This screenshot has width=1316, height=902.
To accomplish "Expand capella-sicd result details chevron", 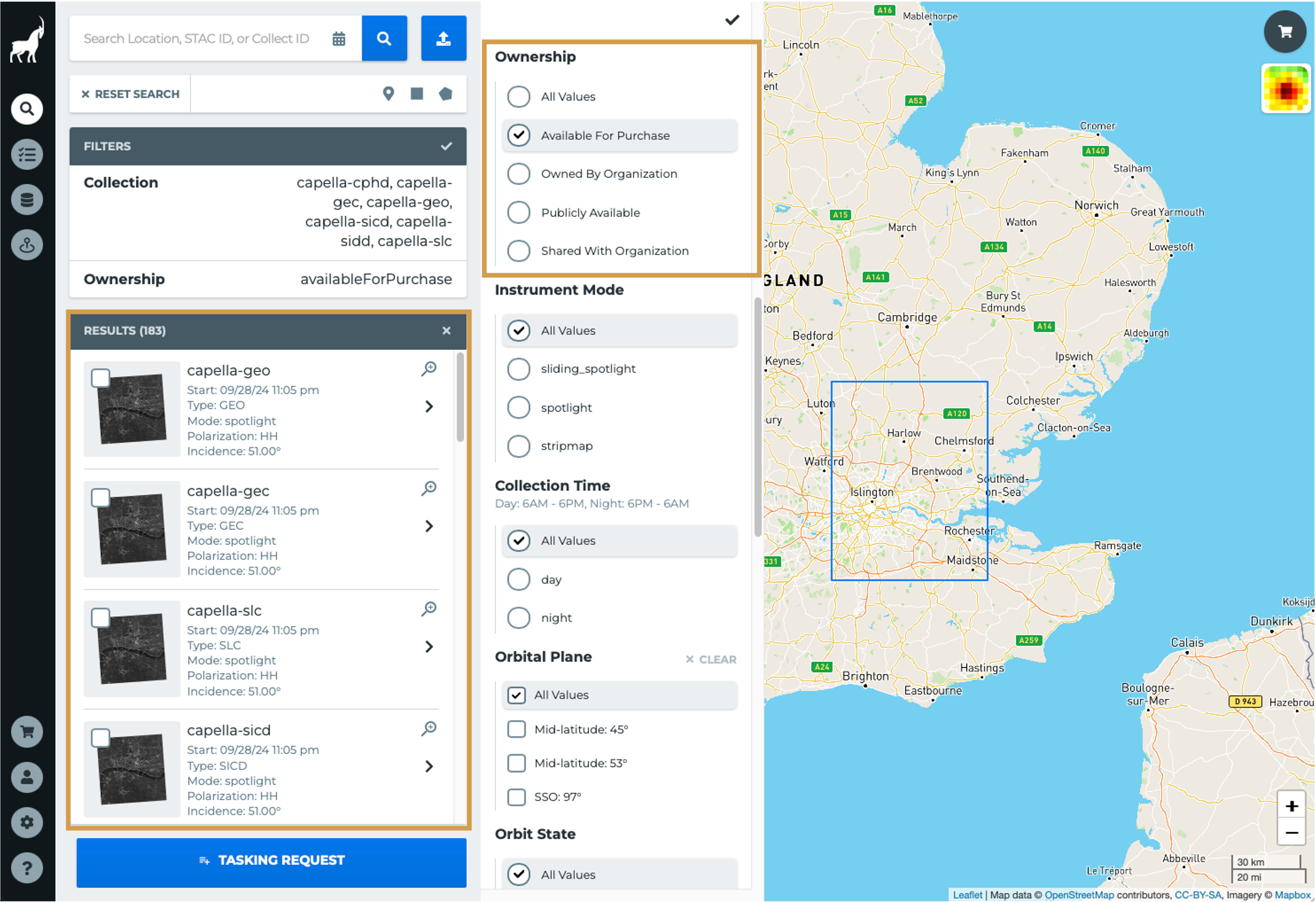I will point(429,767).
